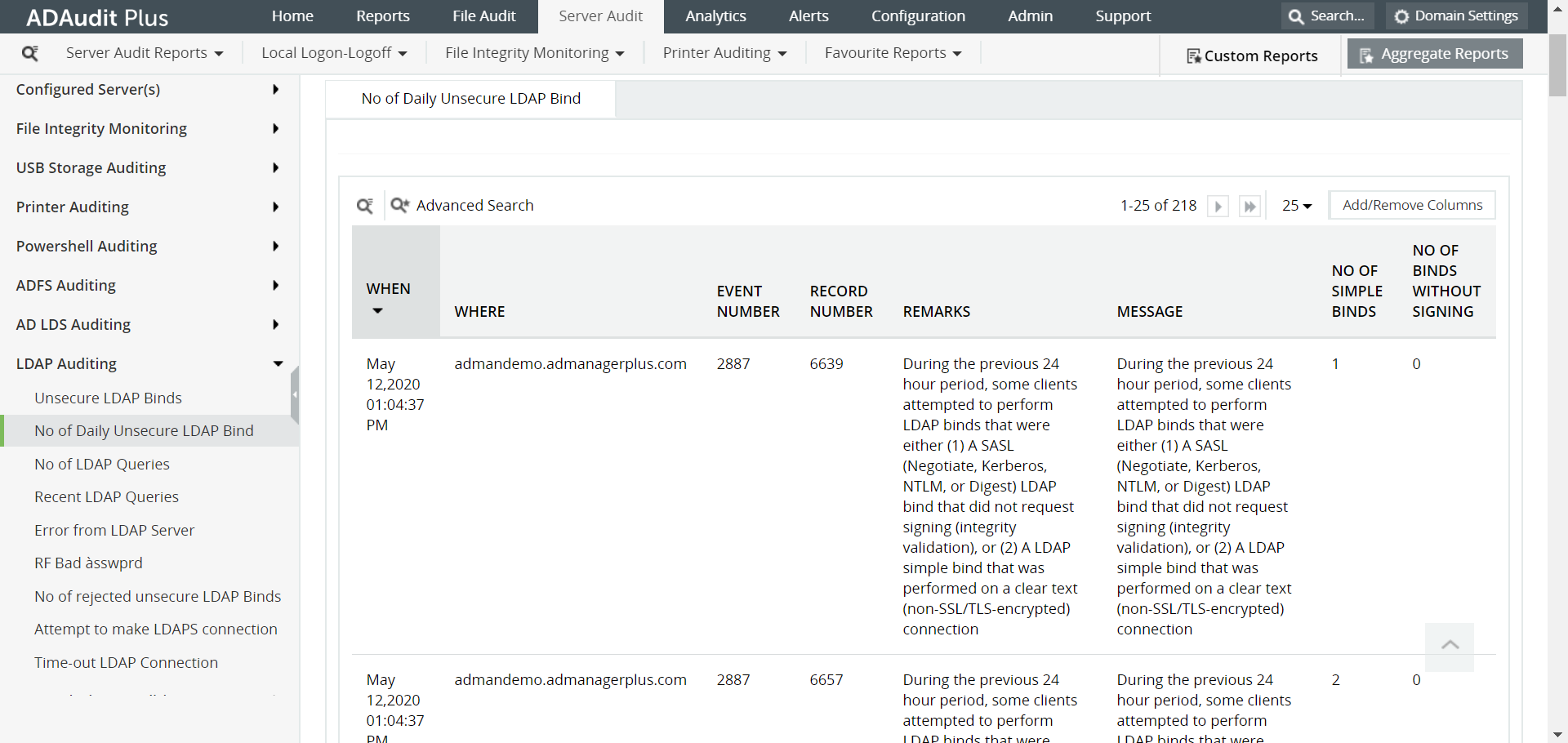Click the sidebar search icon under the logo
1568x743 pixels.
click(30, 53)
